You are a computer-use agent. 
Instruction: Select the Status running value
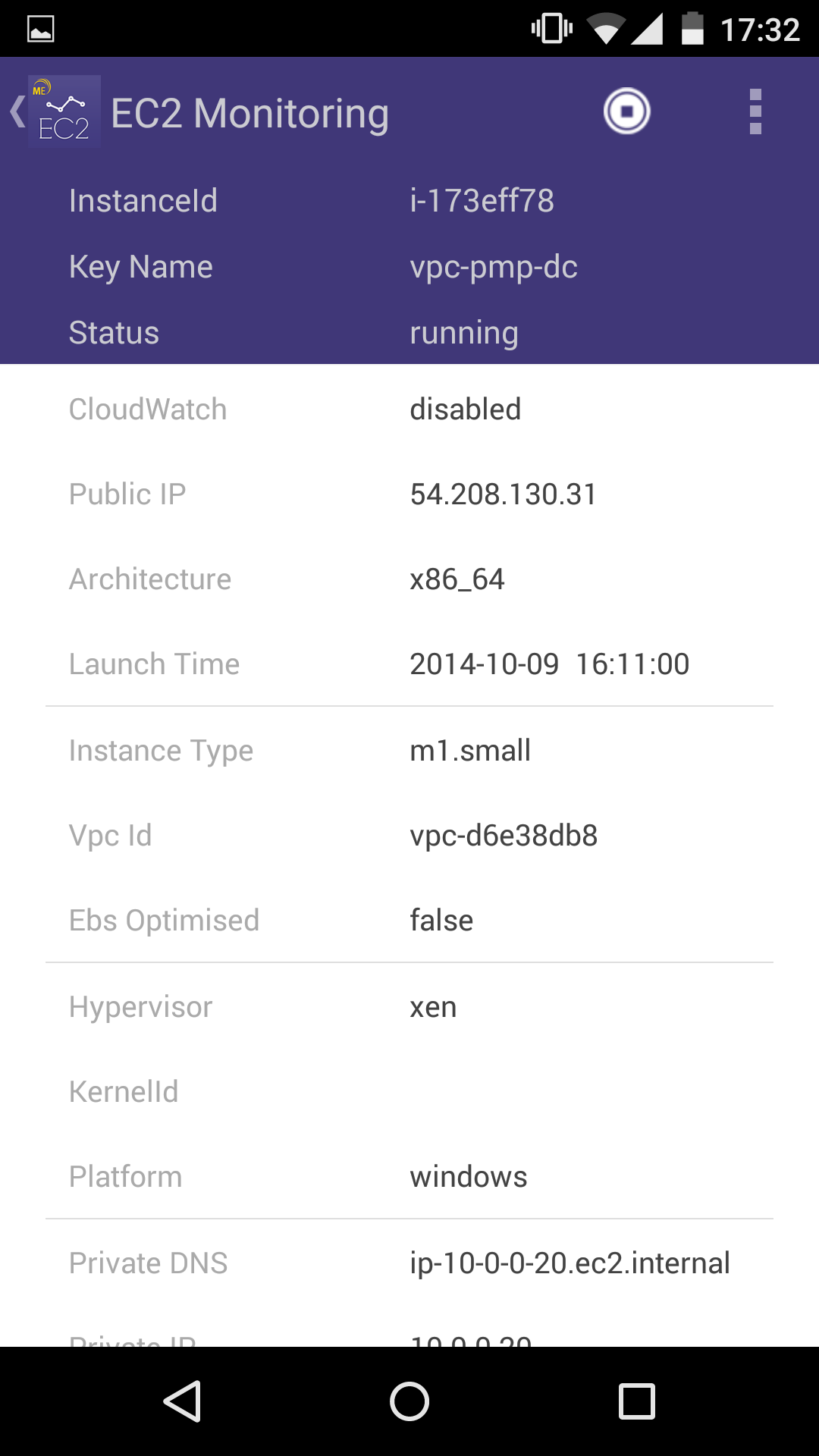463,333
